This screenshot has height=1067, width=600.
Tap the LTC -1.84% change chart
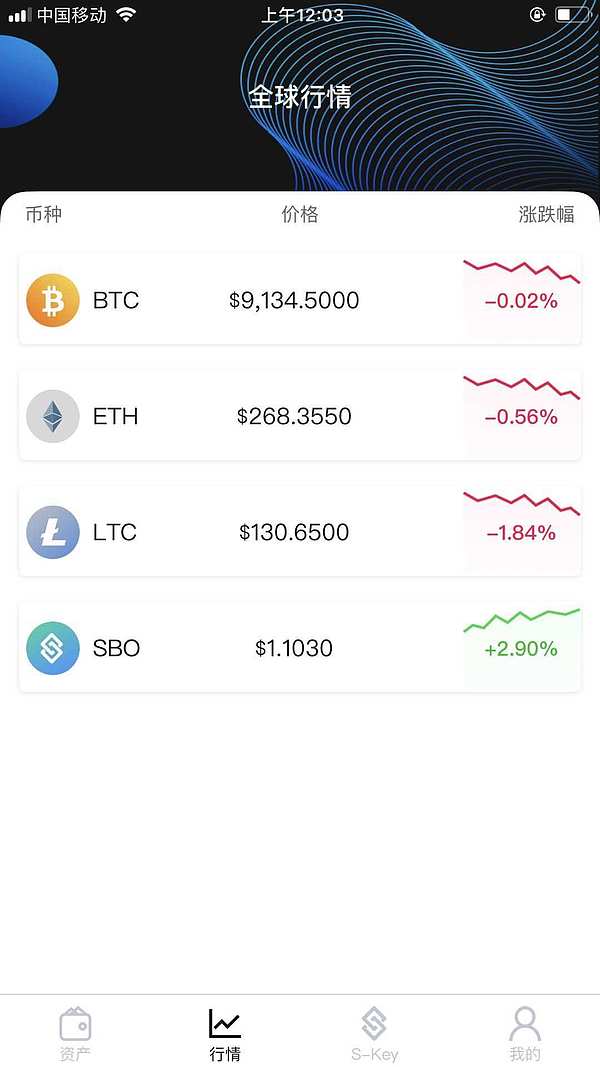click(521, 531)
